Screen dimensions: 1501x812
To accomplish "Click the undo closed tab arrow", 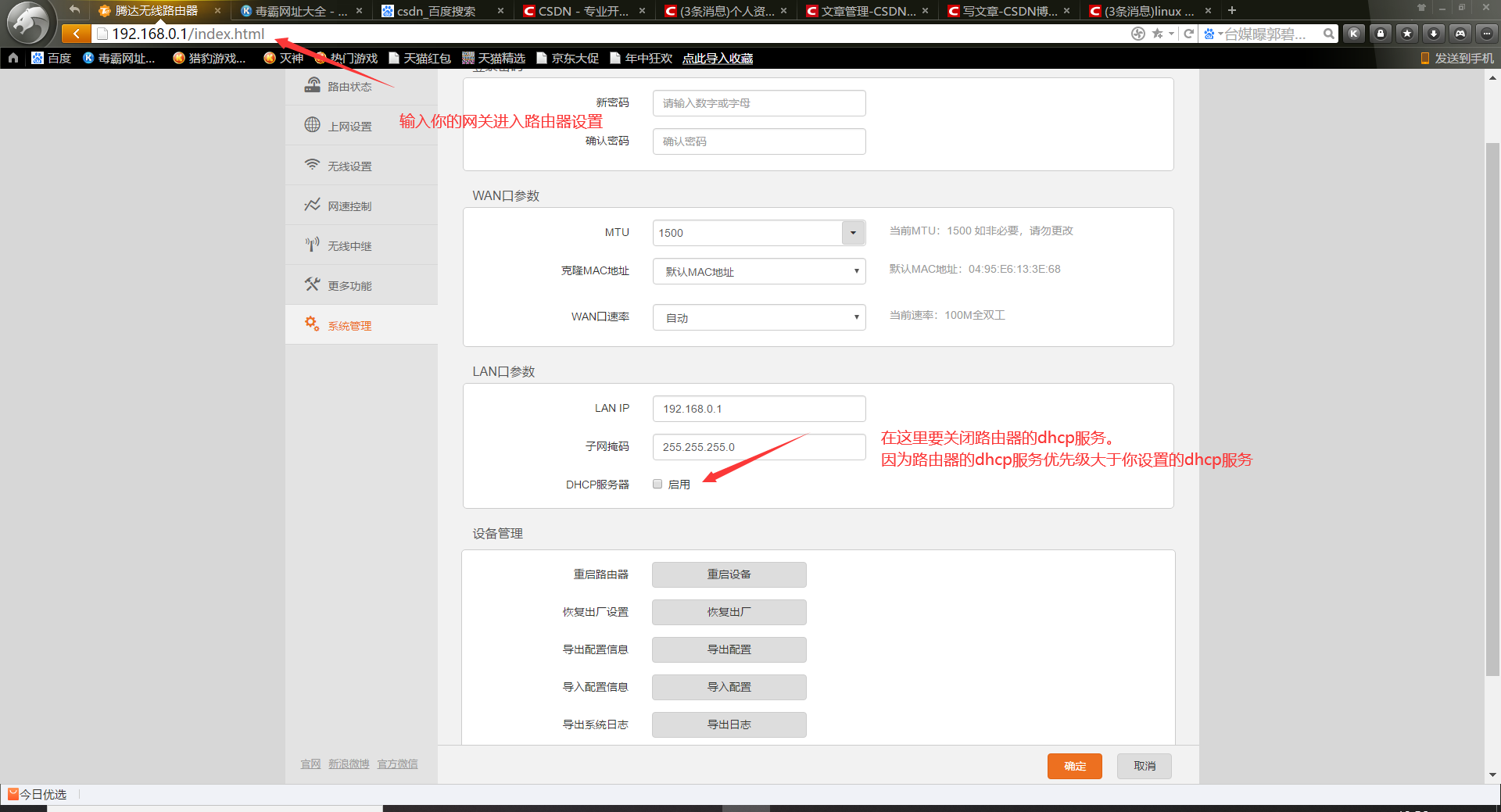I will point(74,9).
